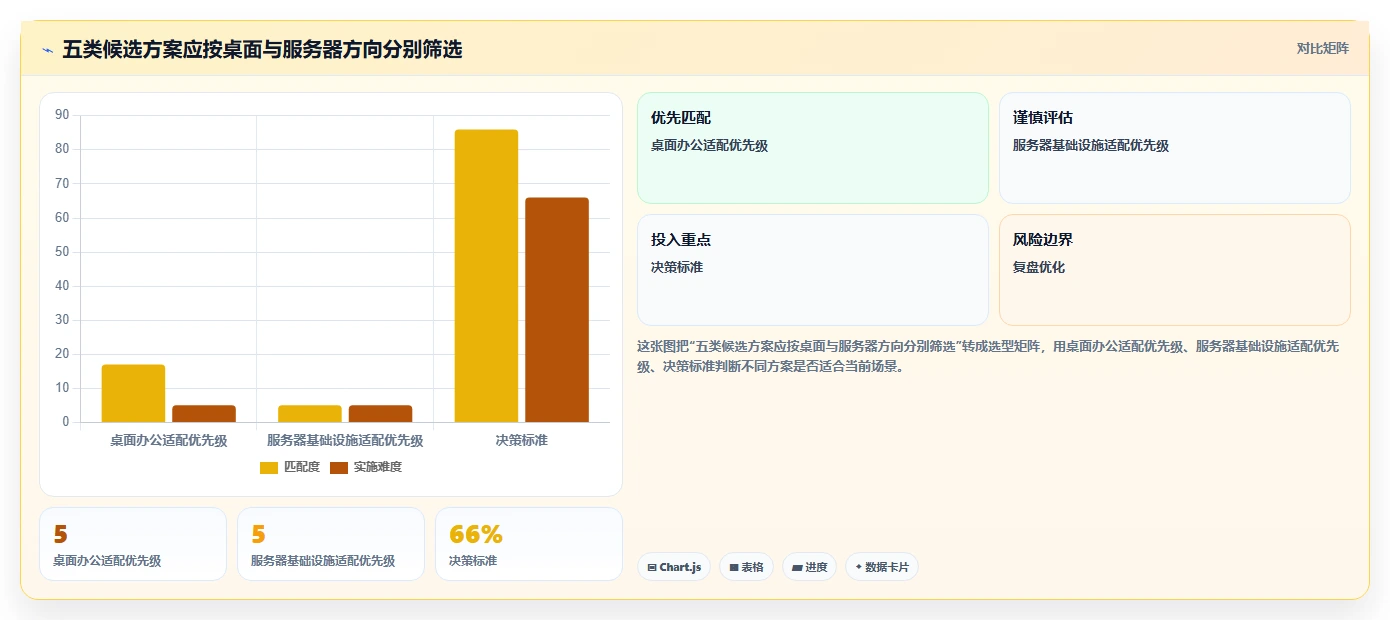Click the stat card showing 5 桌面办公适配优先级

click(133, 544)
